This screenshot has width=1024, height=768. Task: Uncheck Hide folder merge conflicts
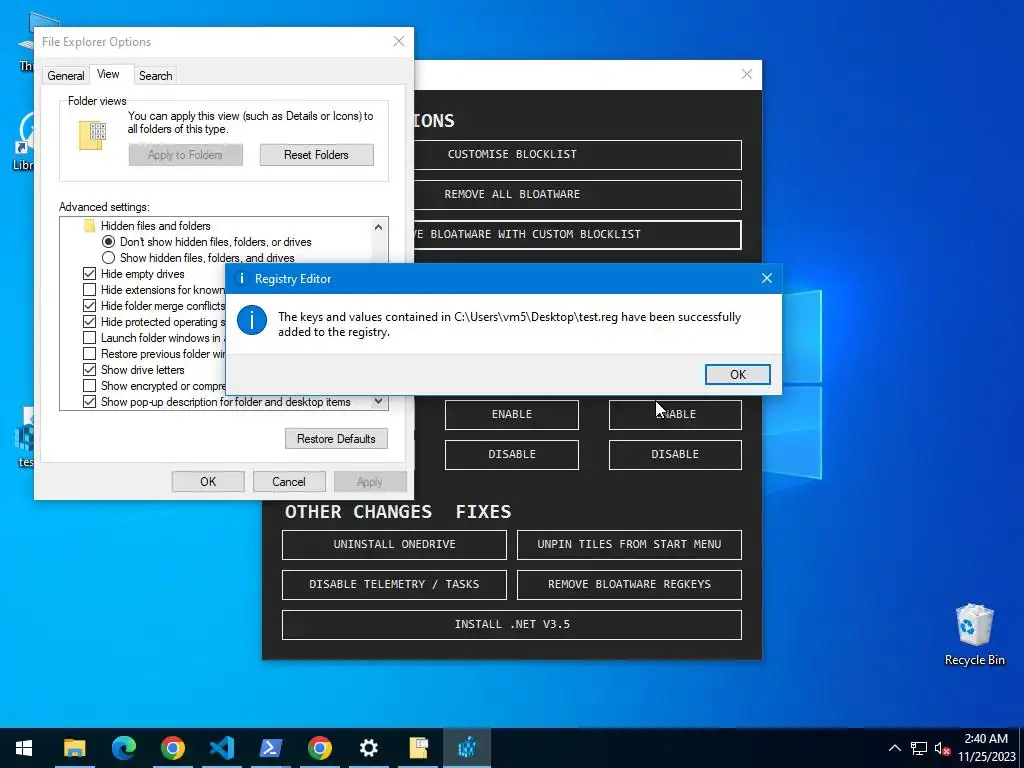point(89,306)
